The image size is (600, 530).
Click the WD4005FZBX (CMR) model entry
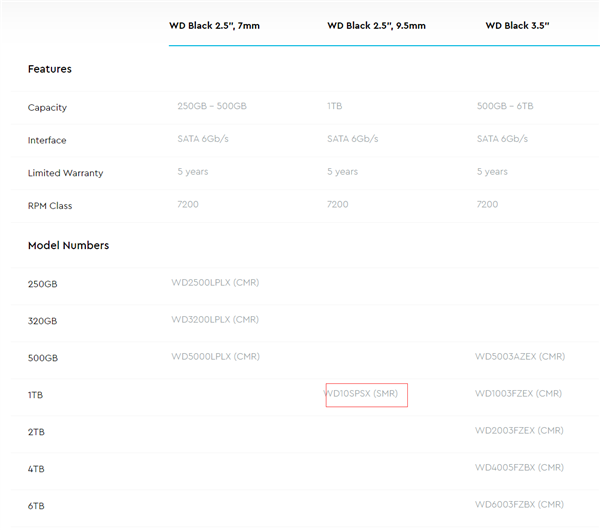(520, 468)
